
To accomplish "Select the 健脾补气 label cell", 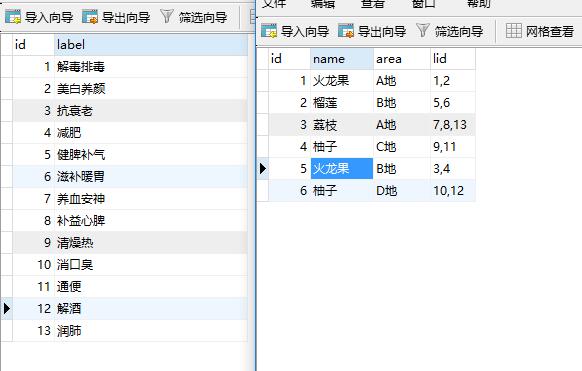I will pyautogui.click(x=151, y=155).
